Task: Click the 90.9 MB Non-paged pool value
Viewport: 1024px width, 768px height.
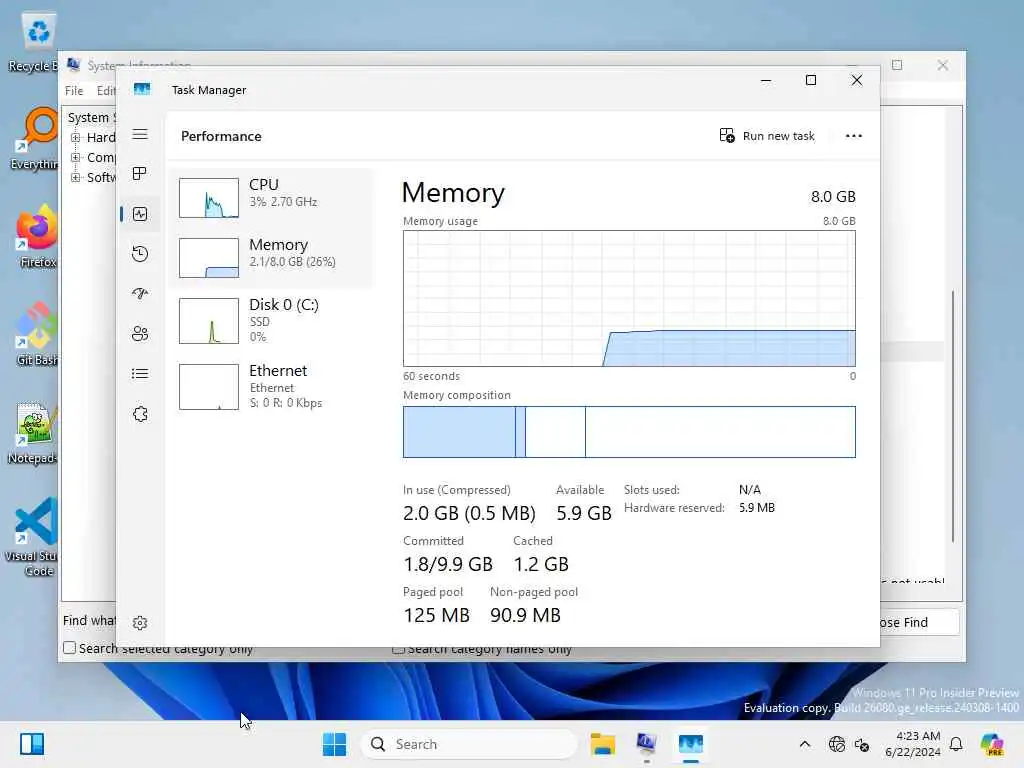Action: pyautogui.click(x=525, y=615)
